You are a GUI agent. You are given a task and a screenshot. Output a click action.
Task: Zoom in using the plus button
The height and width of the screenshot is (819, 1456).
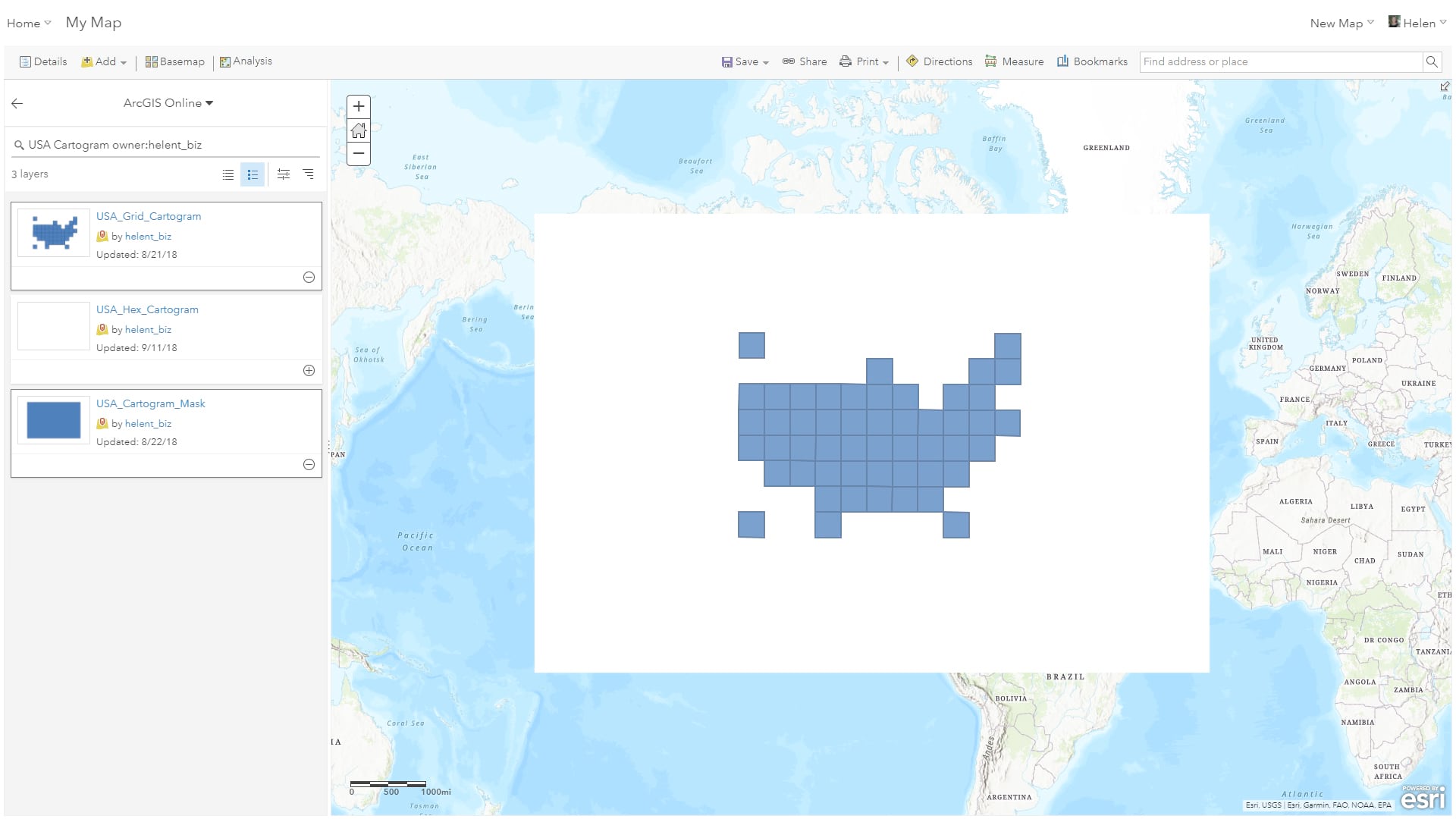pos(358,106)
